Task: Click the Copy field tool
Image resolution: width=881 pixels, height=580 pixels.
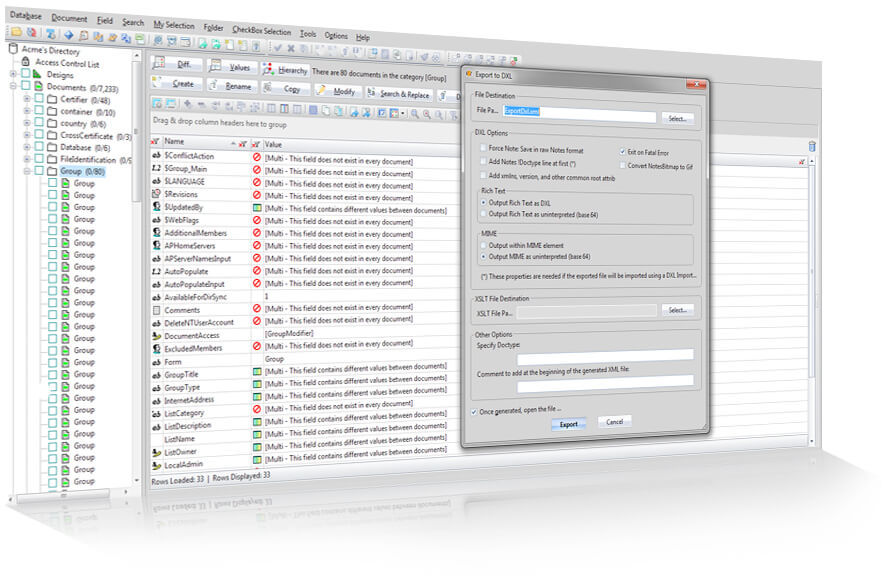Action: click(x=285, y=88)
